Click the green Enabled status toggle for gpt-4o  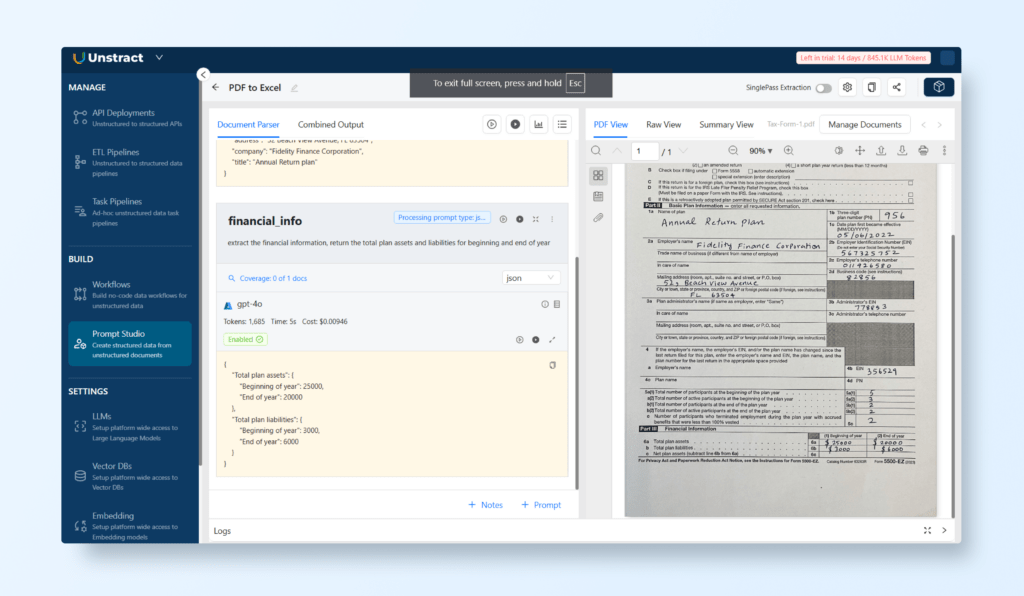tap(245, 339)
